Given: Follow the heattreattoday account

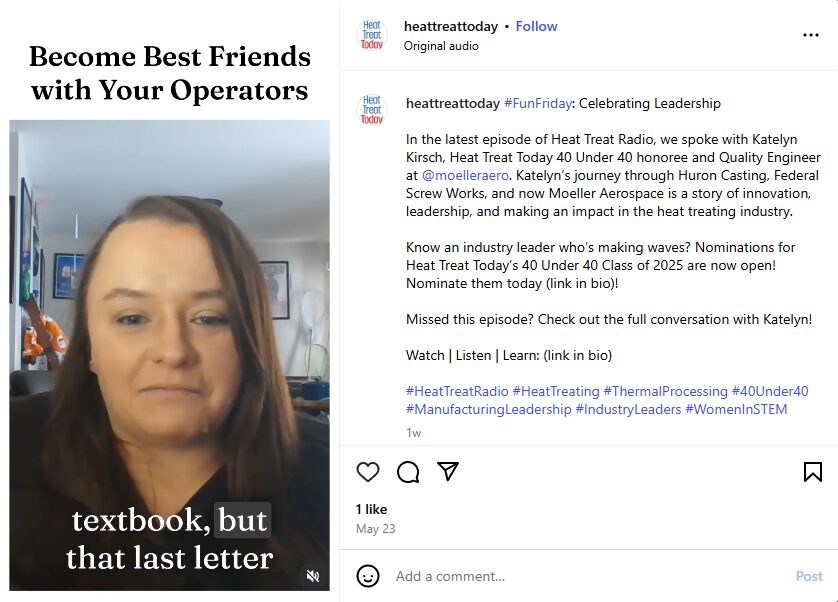Looking at the screenshot, I should [536, 26].
